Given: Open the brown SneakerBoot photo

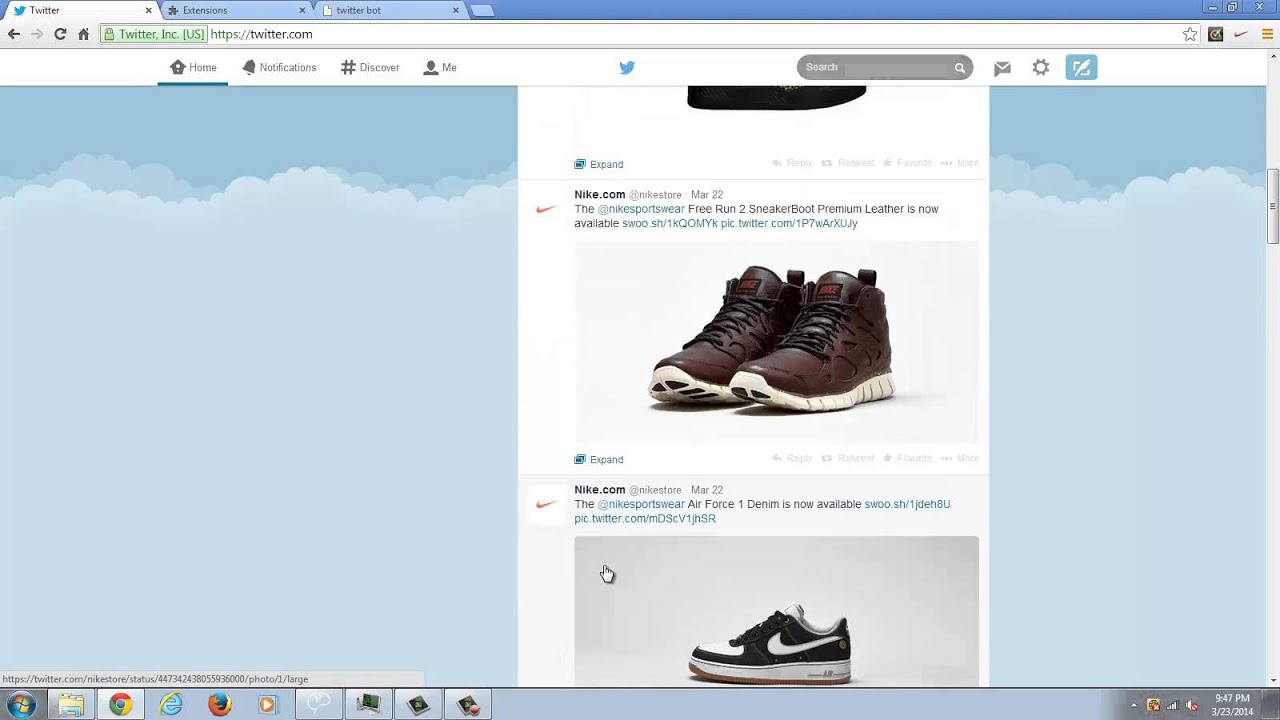Looking at the screenshot, I should point(776,342).
